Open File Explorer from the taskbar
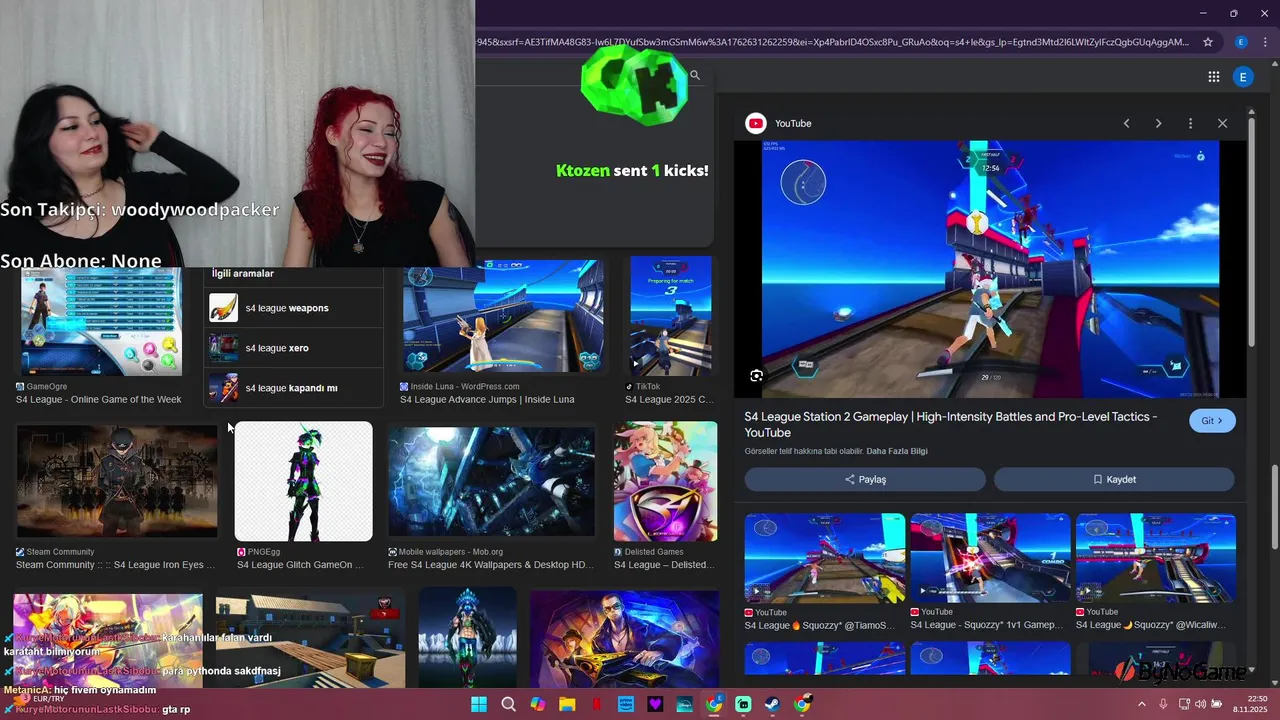 [x=567, y=704]
